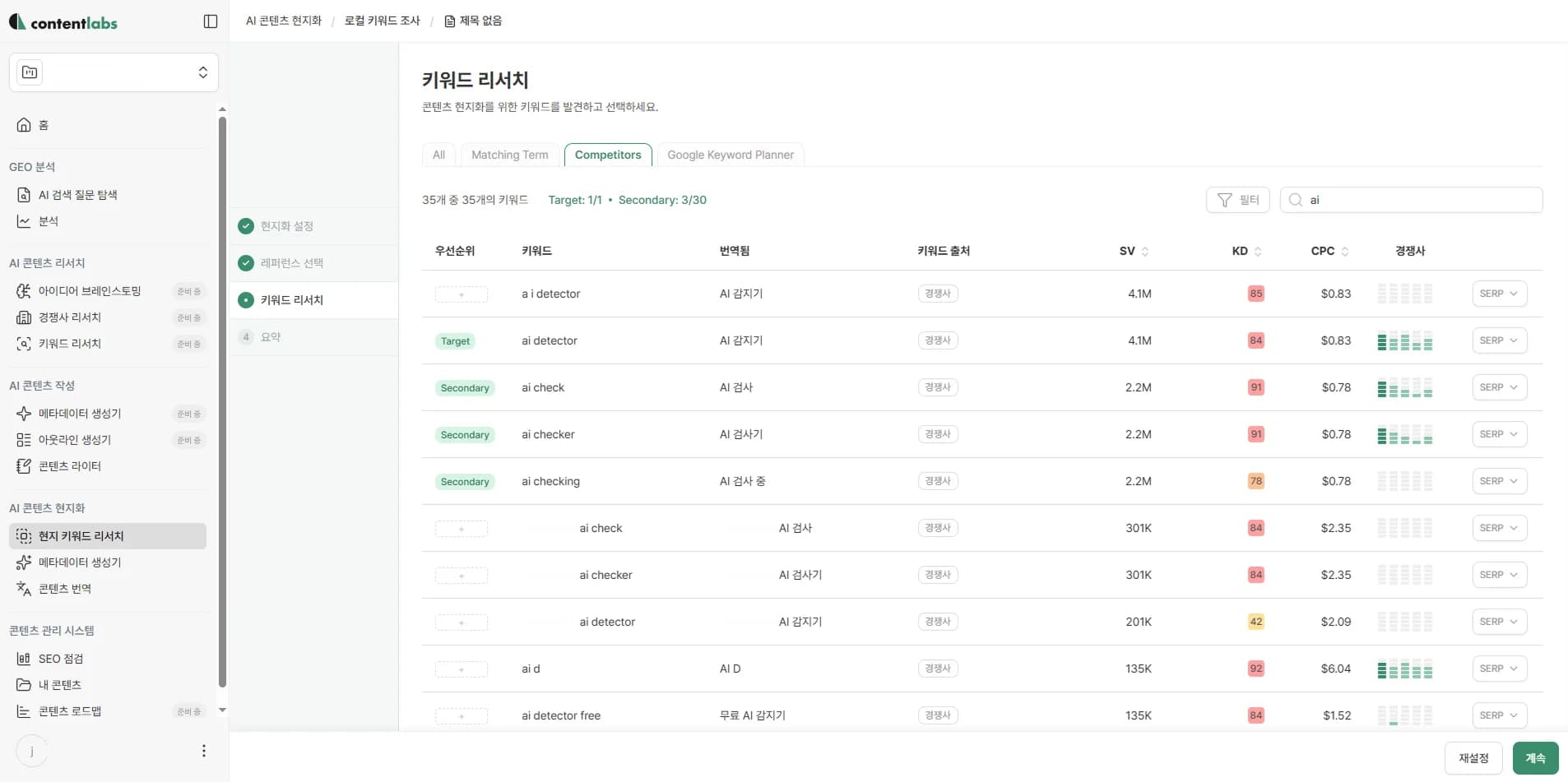Click the sidebar collapse panel icon
Image resolution: width=1568 pixels, height=782 pixels.
(211, 21)
